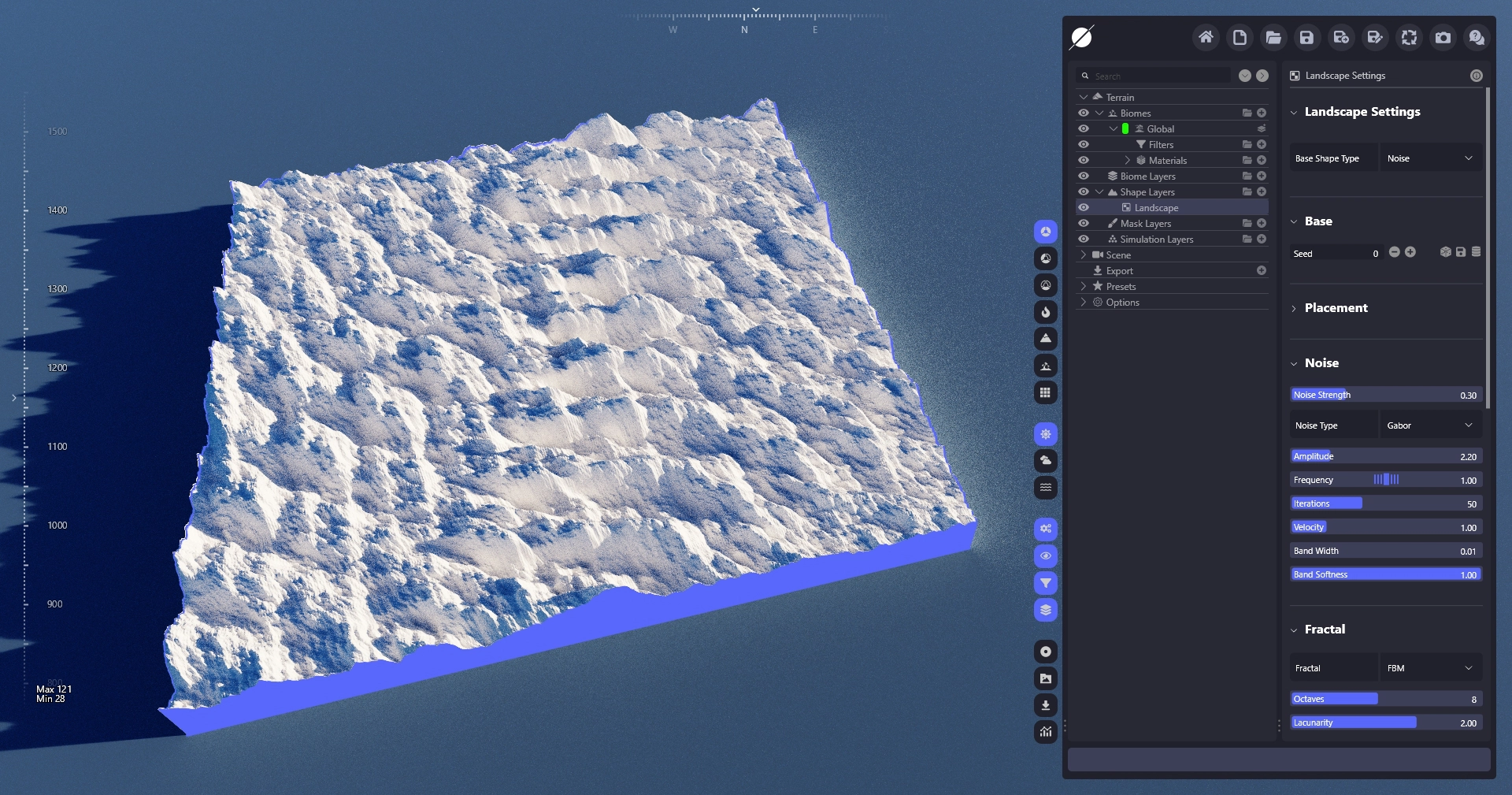This screenshot has width=1512, height=795.
Task: Expand the Placement section
Action: tap(1336, 308)
